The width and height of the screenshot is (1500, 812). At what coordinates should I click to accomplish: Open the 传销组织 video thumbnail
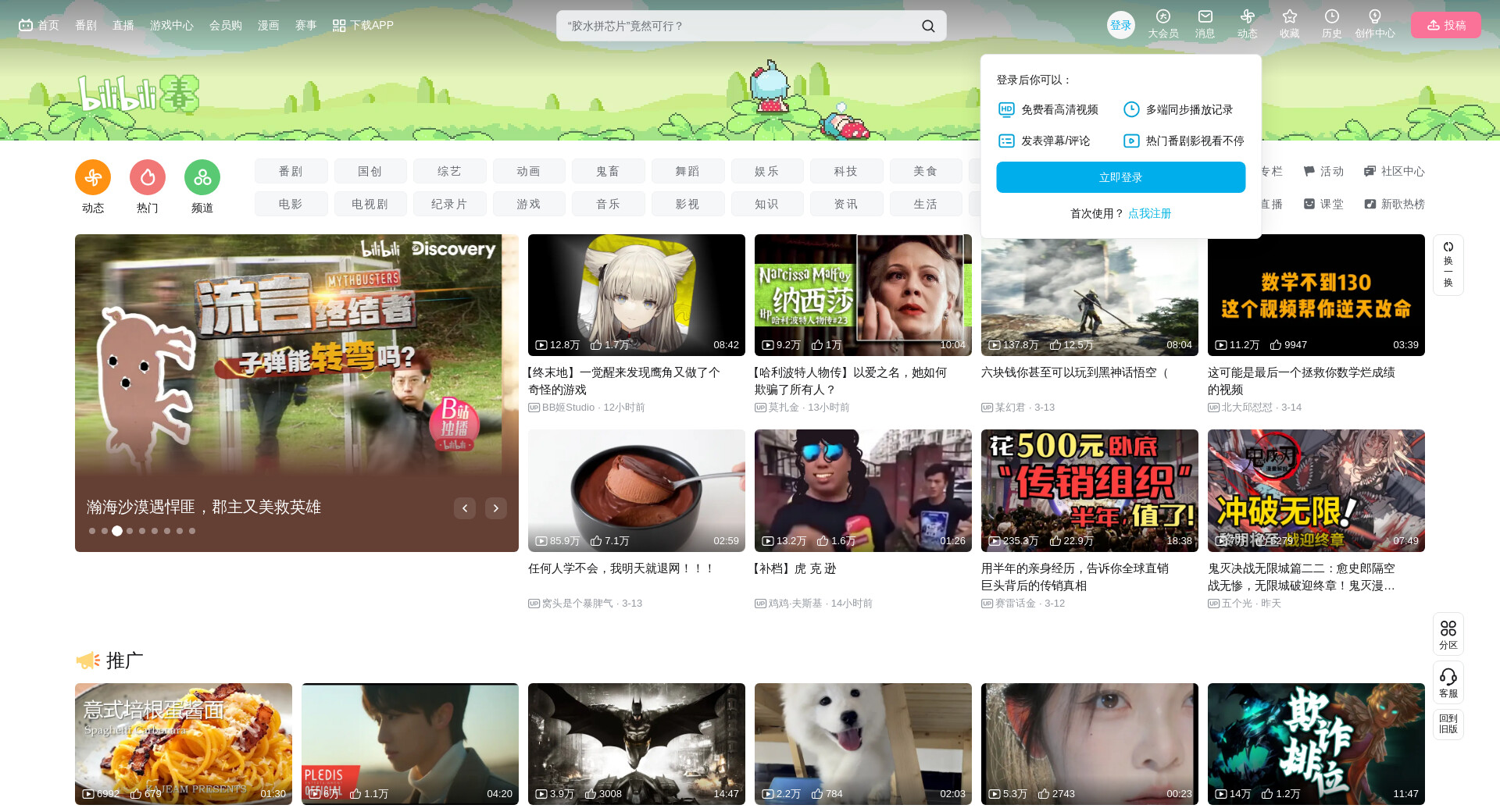pyautogui.click(x=1090, y=490)
